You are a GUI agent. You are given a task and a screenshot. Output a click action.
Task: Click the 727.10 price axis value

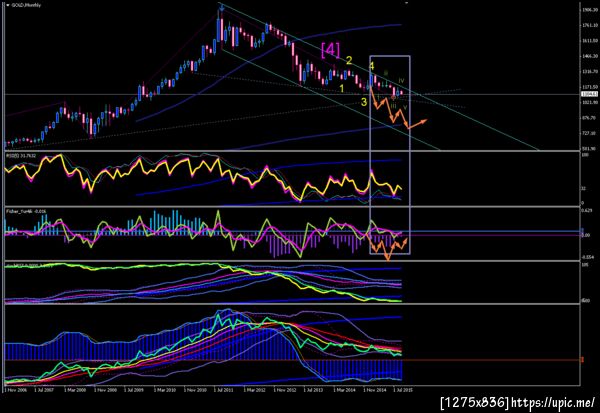point(590,133)
